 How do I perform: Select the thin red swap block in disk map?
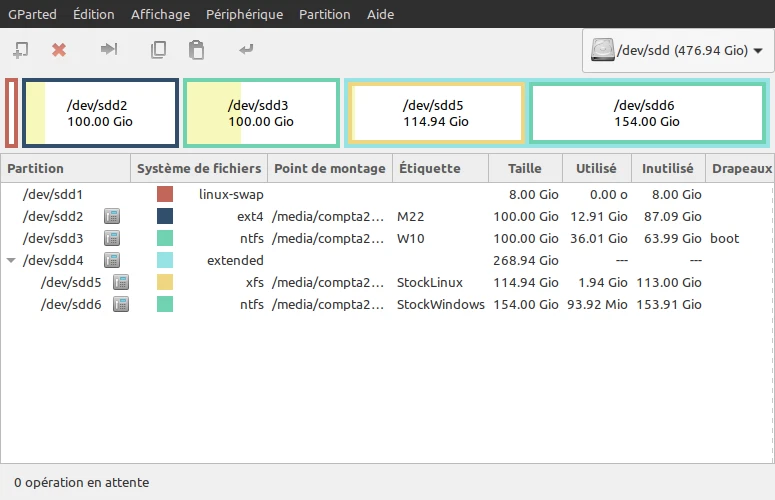point(11,113)
